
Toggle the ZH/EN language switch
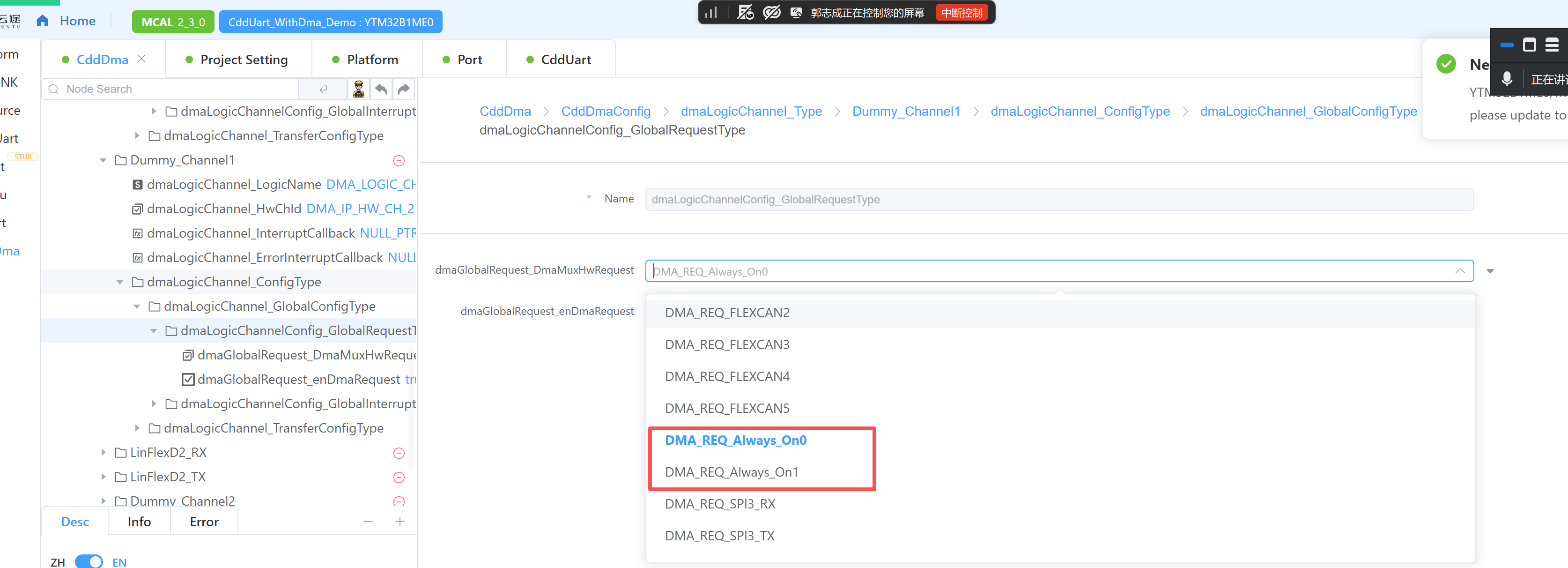89,561
